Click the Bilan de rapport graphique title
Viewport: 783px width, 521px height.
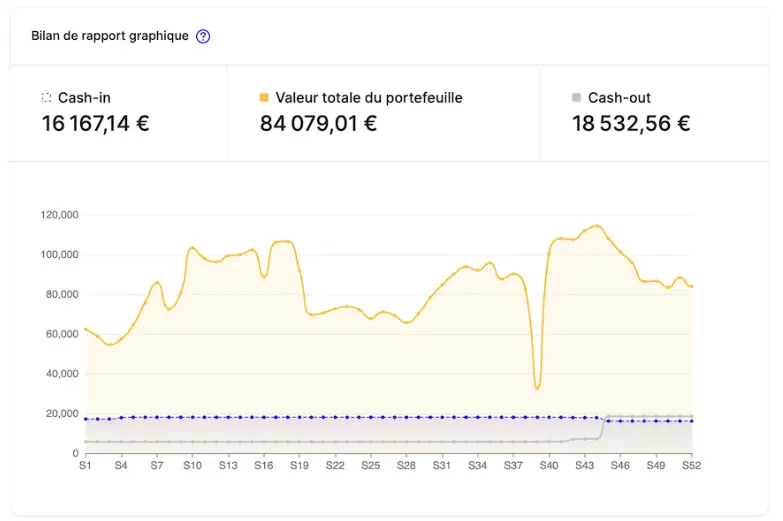pyautogui.click(x=109, y=36)
